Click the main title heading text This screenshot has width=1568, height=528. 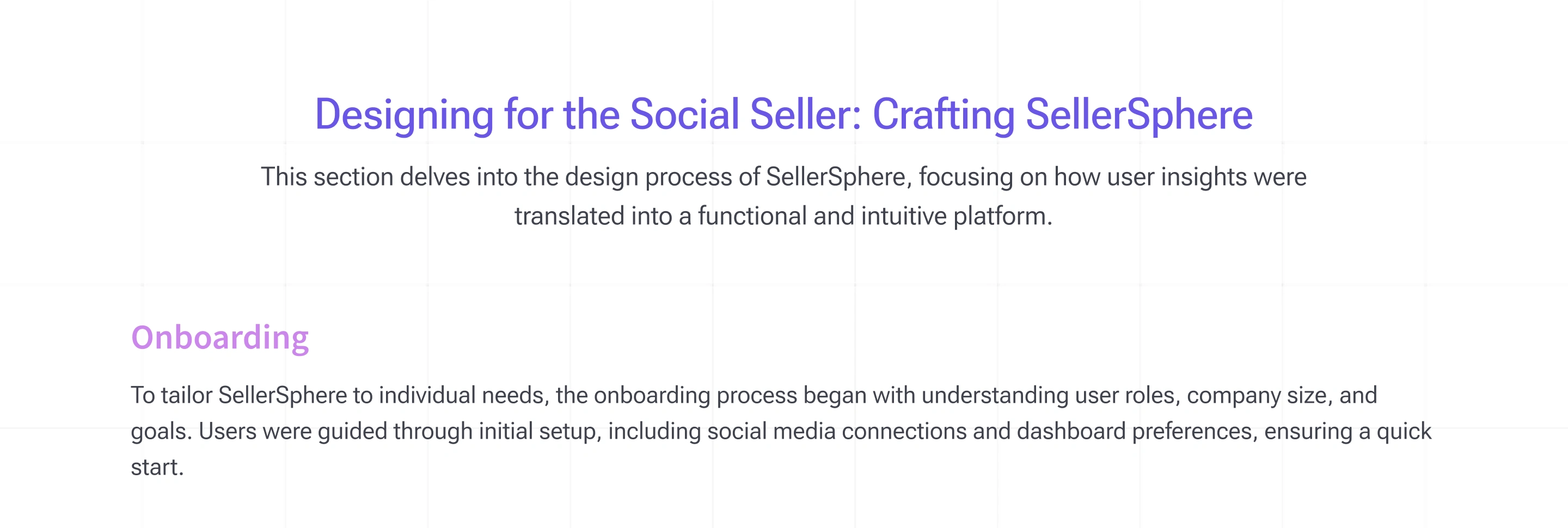[x=783, y=114]
